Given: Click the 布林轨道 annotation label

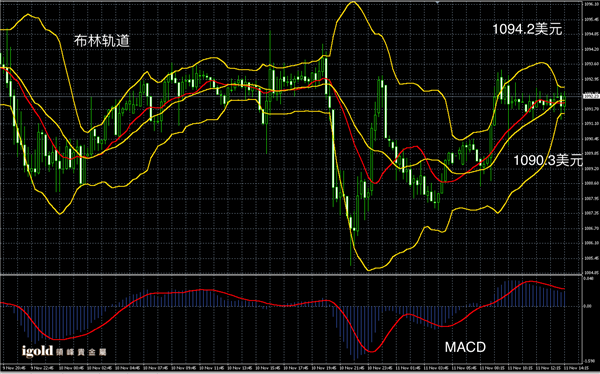Looking at the screenshot, I should [x=102, y=41].
